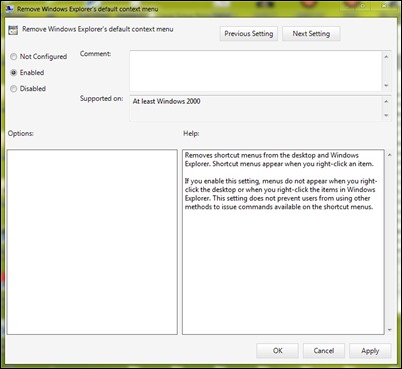Click the Help text starting 'Removes shortcut menus'
Viewport: 402px width, 369px height.
point(279,160)
